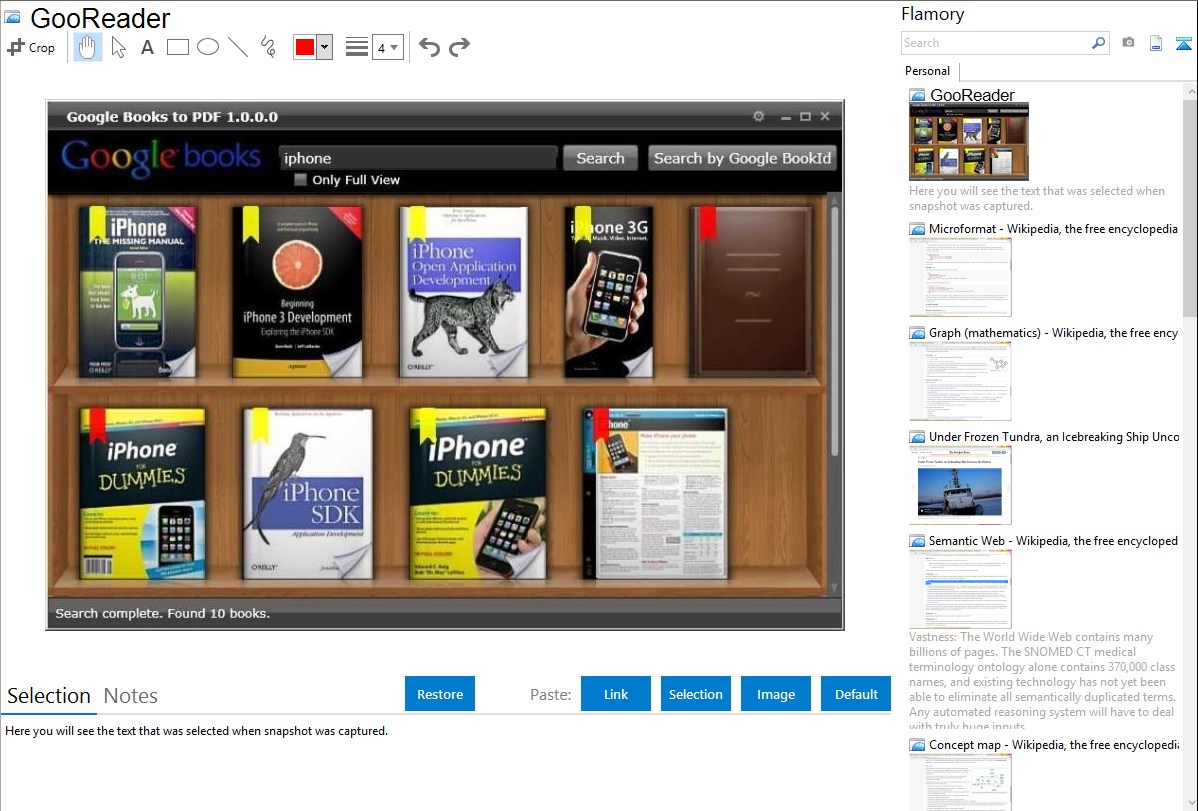1198x811 pixels.
Task: Open the Semantic Web snapshot thumbnail
Action: click(x=960, y=589)
